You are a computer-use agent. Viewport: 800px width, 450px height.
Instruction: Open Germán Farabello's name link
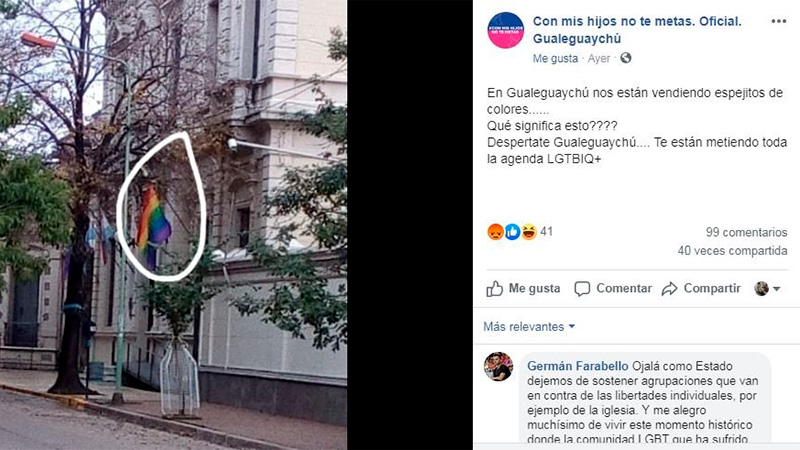578,366
